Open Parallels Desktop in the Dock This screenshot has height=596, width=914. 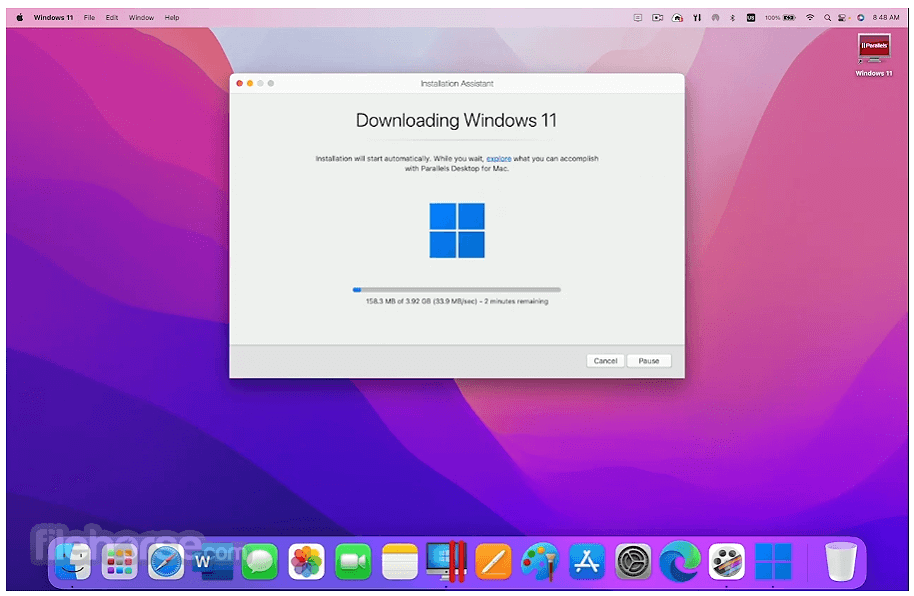click(446, 562)
